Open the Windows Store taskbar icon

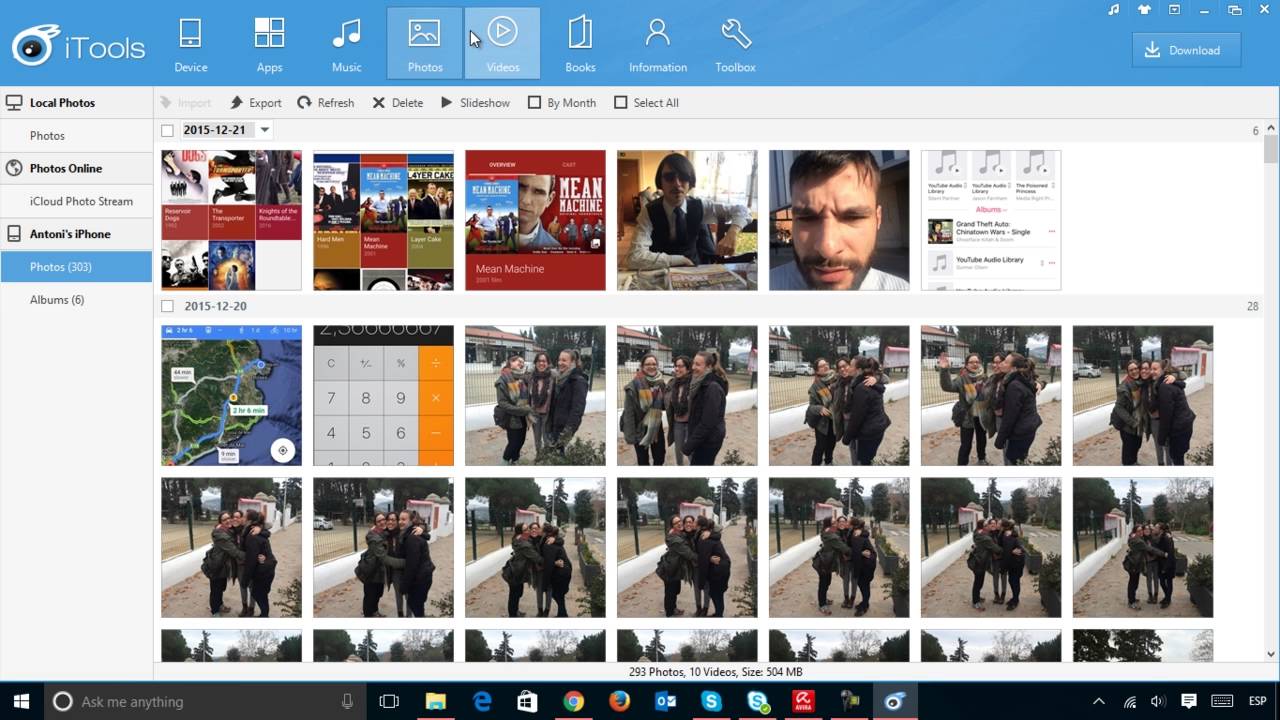(527, 701)
